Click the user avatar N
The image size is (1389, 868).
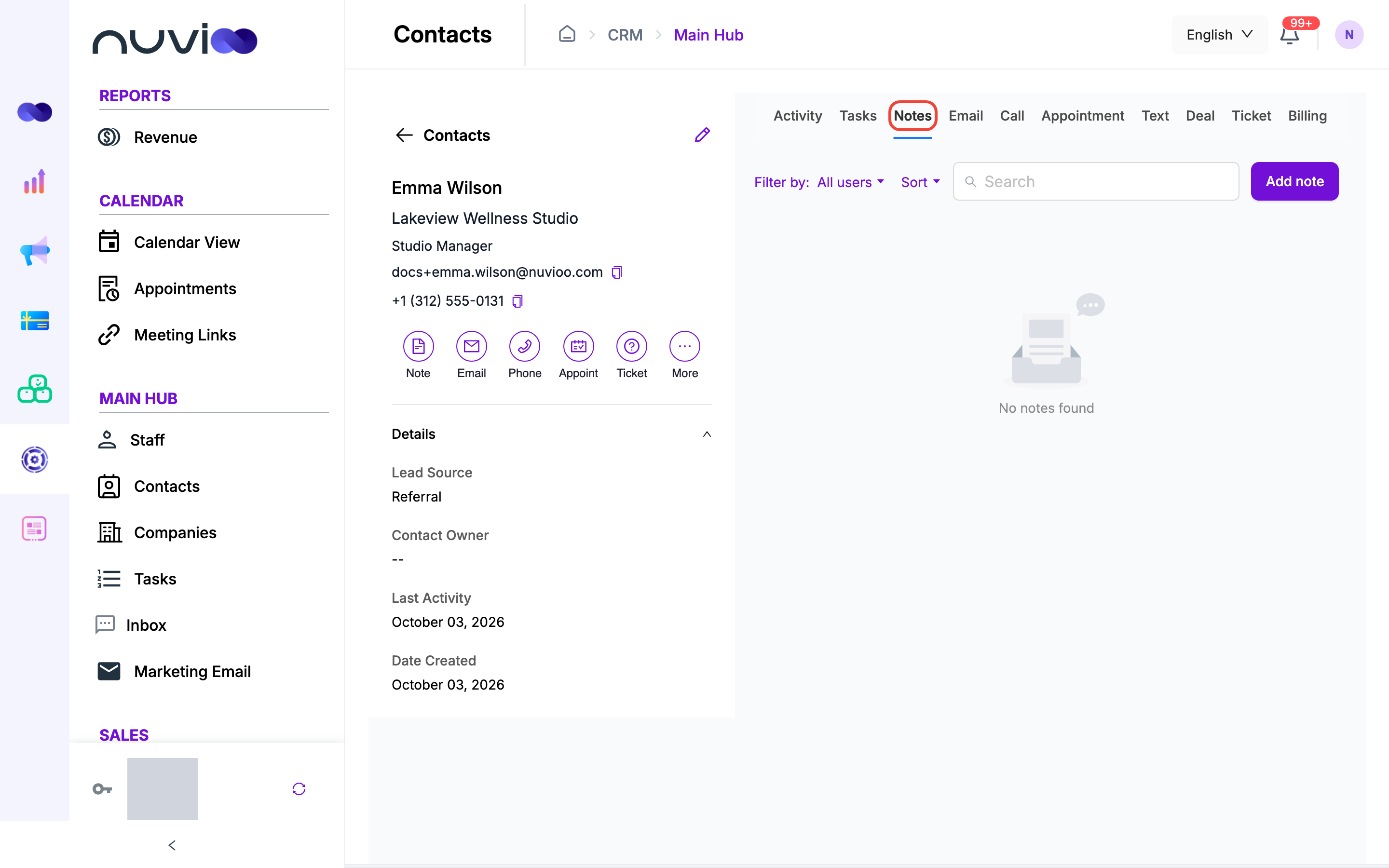click(1349, 35)
